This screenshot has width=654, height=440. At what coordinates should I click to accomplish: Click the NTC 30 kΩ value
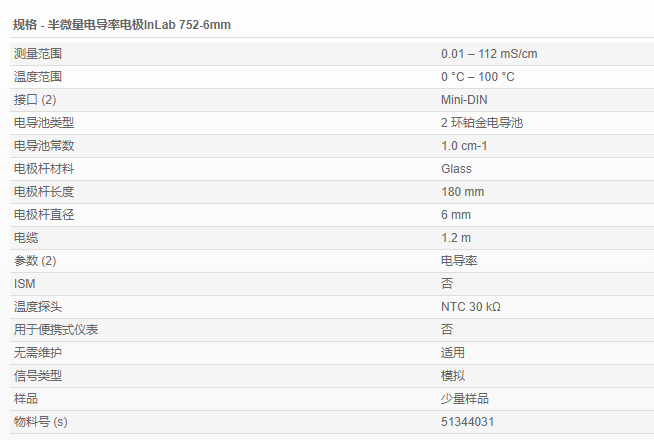pyautogui.click(x=469, y=307)
